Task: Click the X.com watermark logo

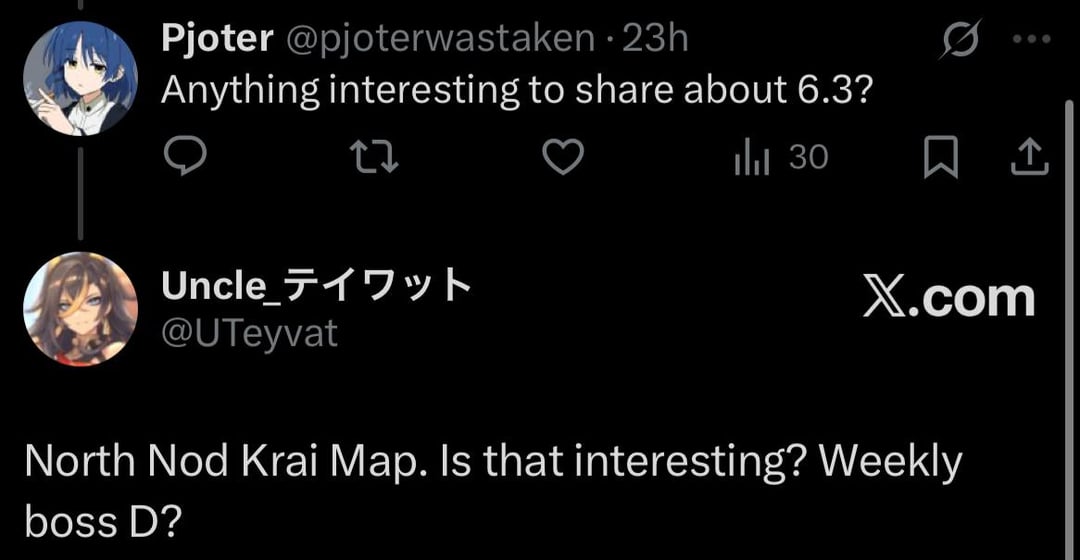Action: click(948, 298)
